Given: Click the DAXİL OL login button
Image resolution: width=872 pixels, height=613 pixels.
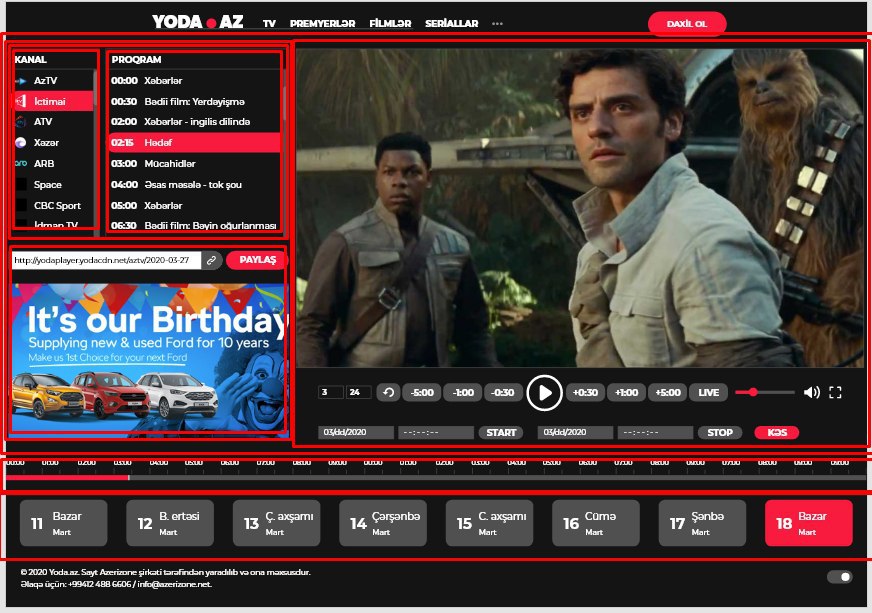Looking at the screenshot, I should pos(687,24).
